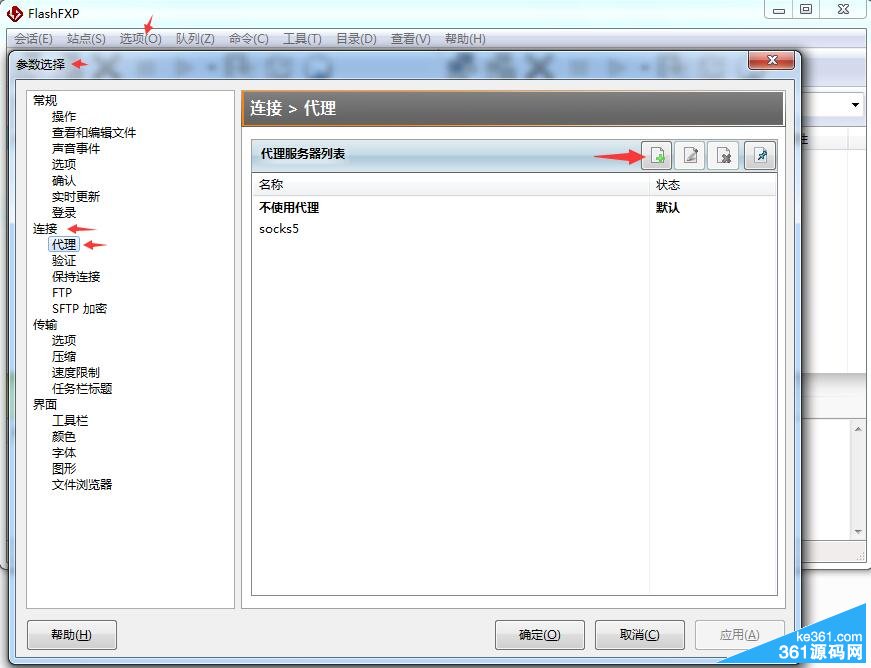Open the 命令(C) menu

(x=249, y=39)
